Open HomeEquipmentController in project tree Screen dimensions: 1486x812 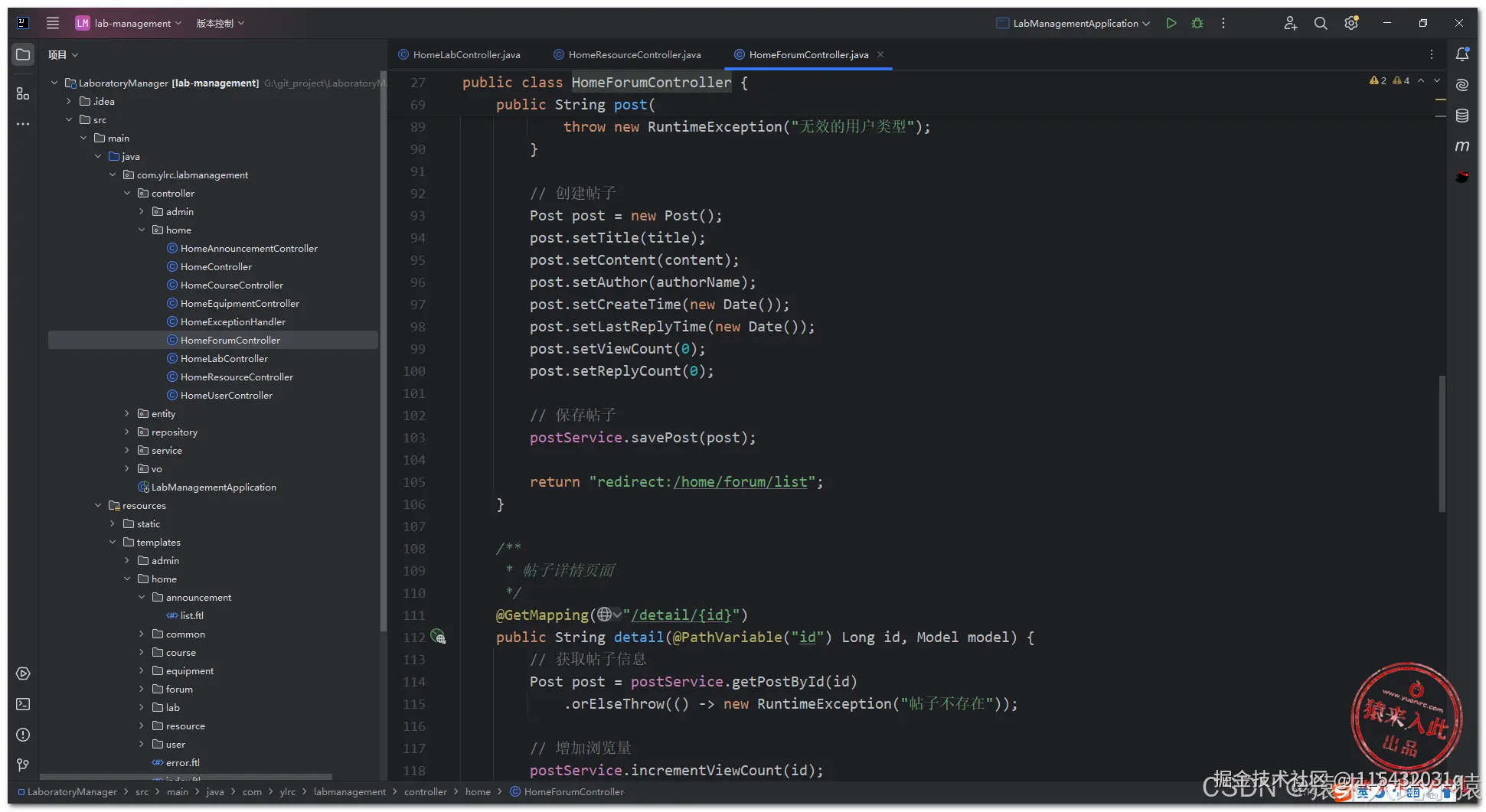pos(240,303)
